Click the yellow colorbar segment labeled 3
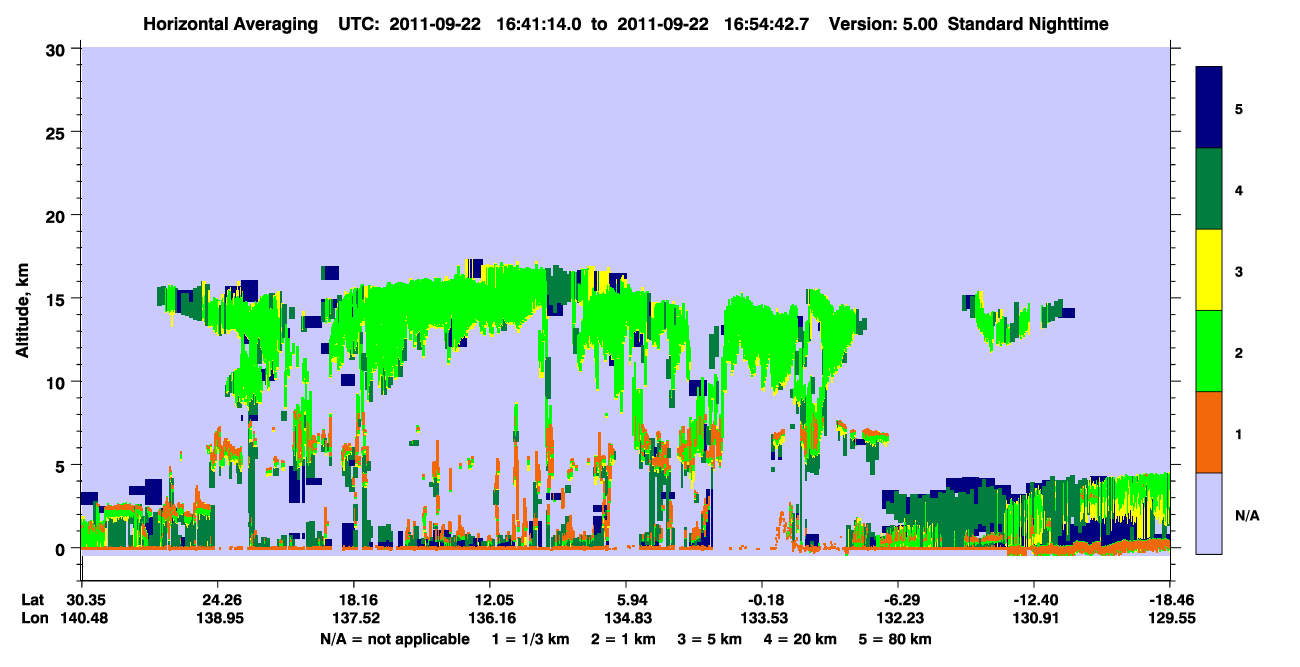The height and width of the screenshot is (667, 1300). [x=1209, y=270]
